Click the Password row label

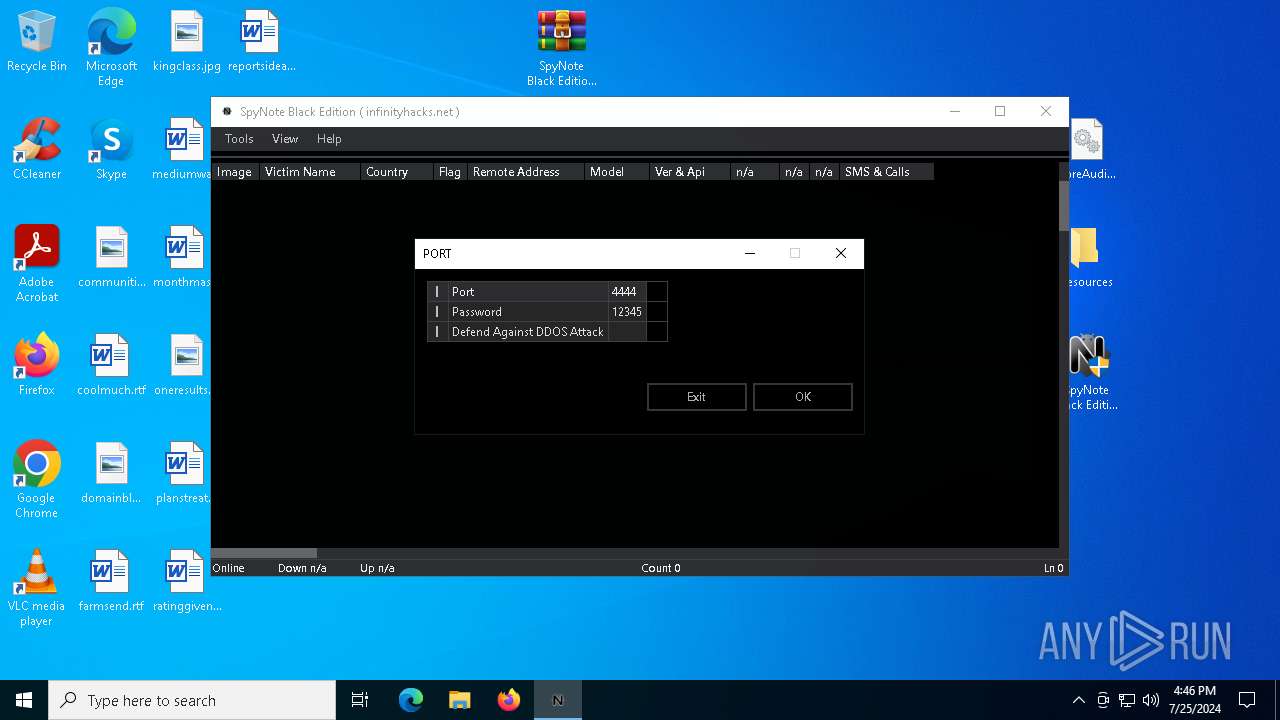[x=528, y=312]
